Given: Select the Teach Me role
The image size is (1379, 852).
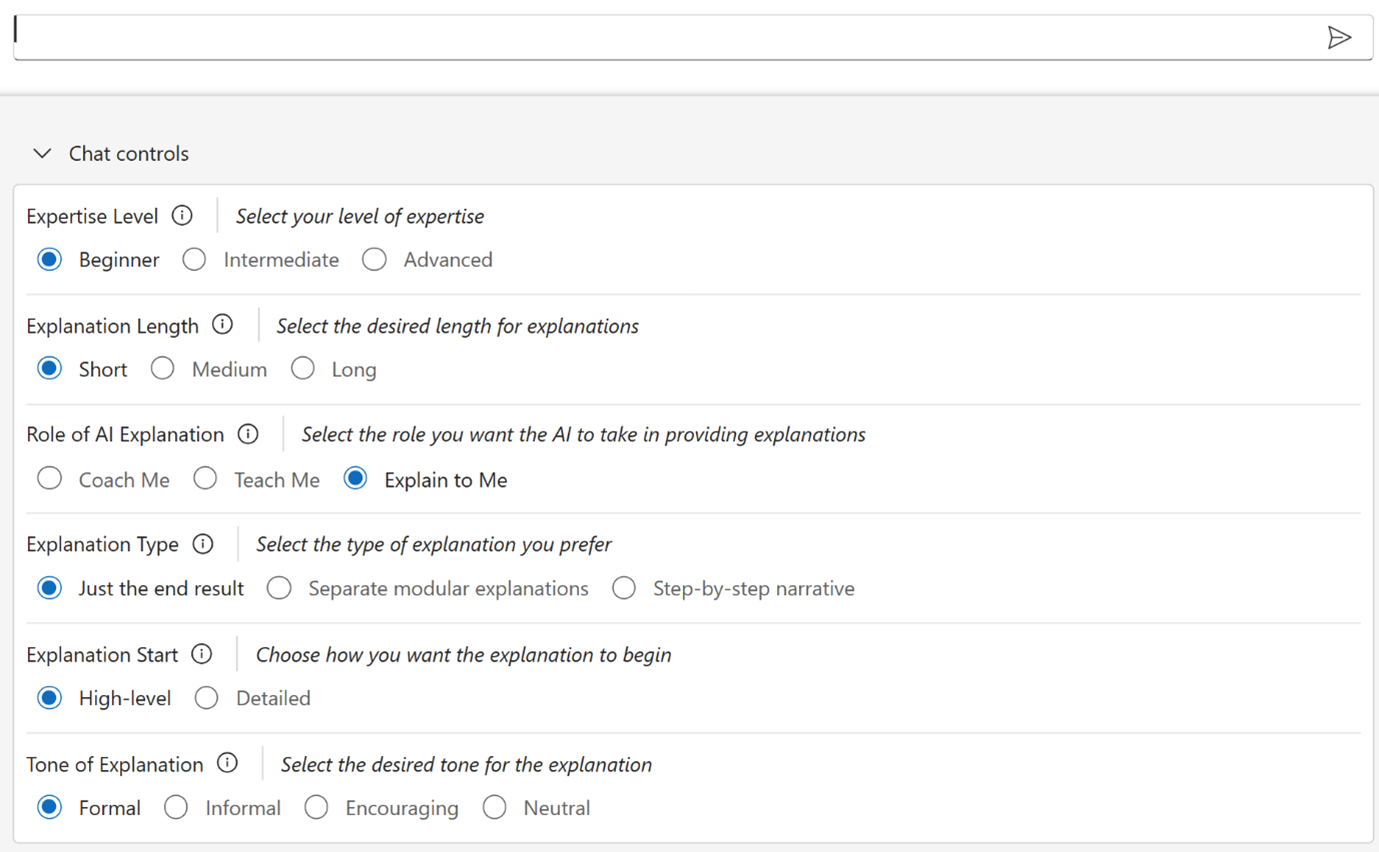Looking at the screenshot, I should (205, 478).
